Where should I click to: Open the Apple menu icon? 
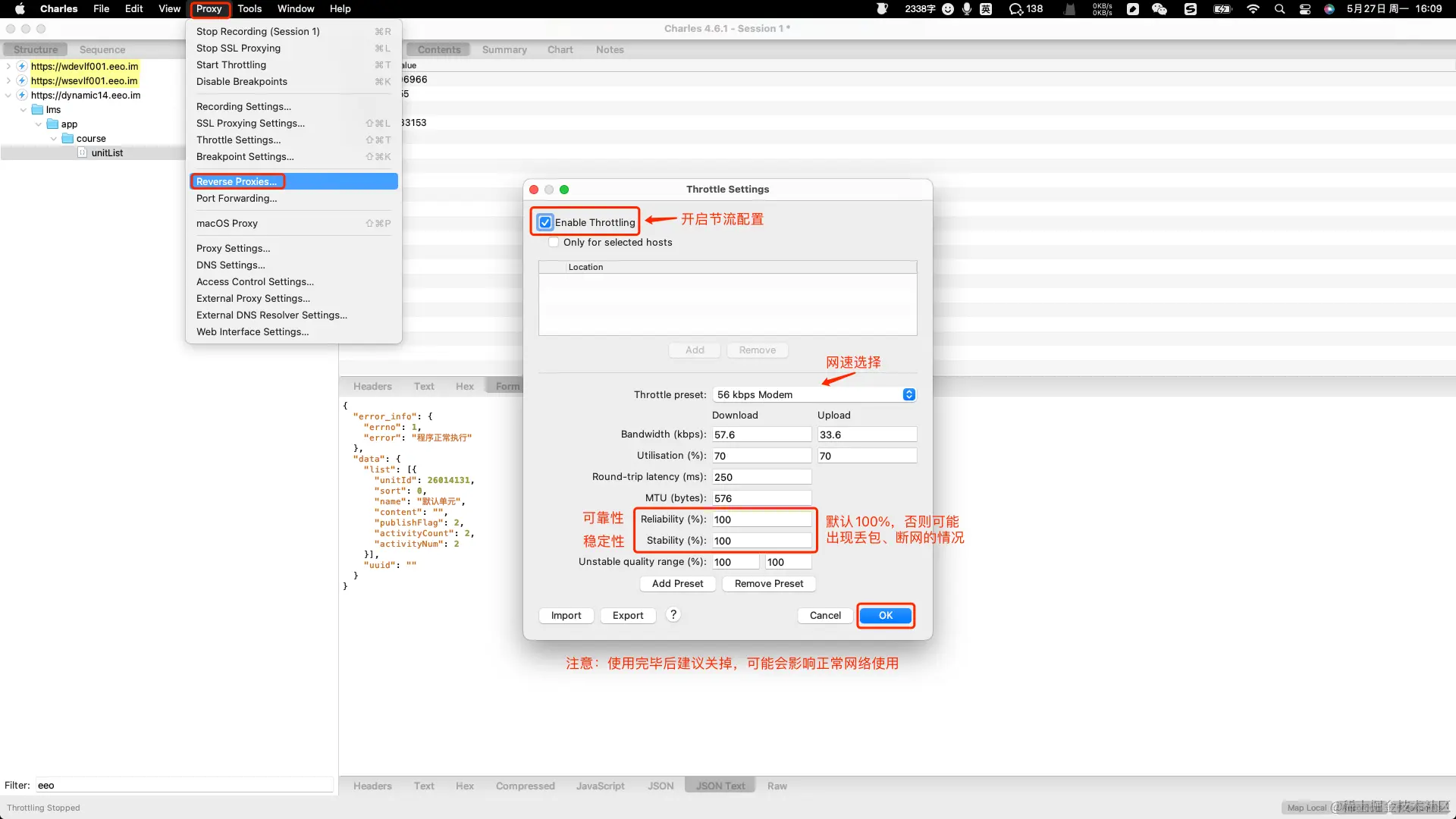tap(20, 9)
